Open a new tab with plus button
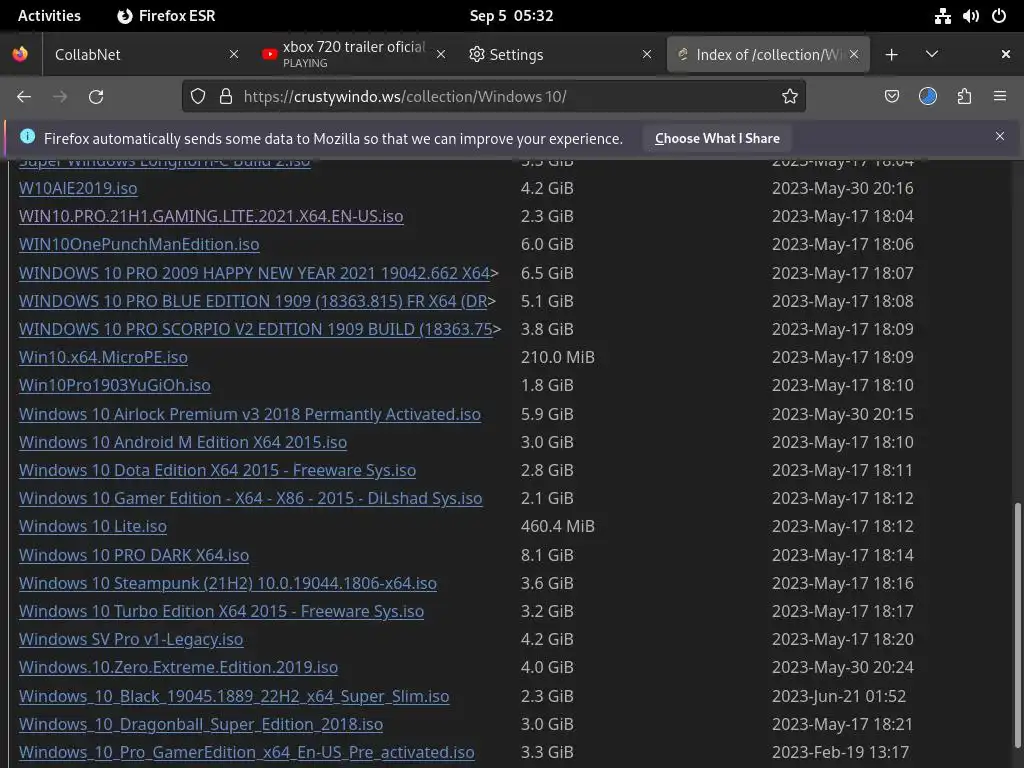This screenshot has width=1024, height=768. point(891,54)
